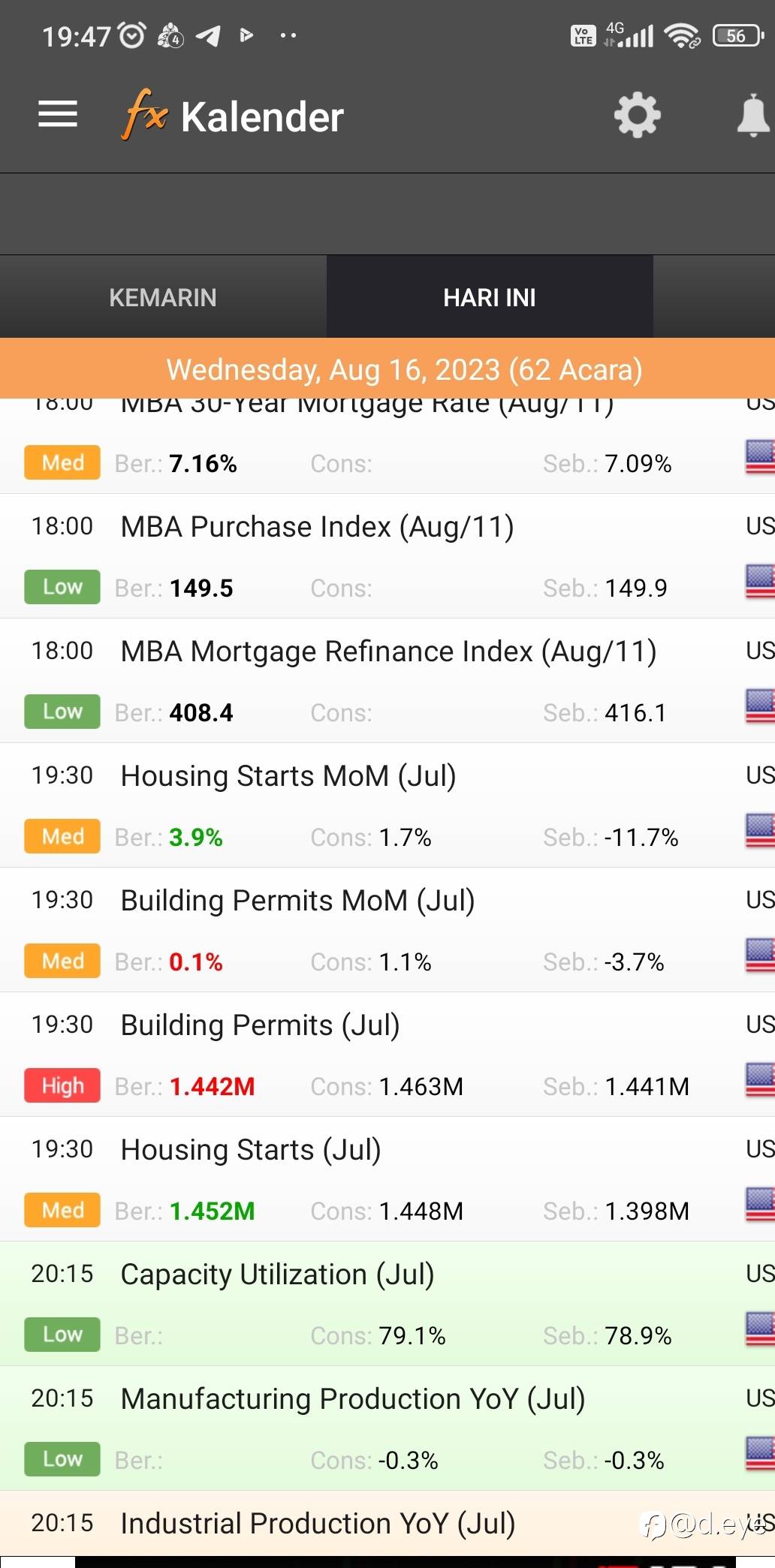Screen dimensions: 775x1568
Task: Tap US flag beside Capacity Utilization
Action: 760,1329
